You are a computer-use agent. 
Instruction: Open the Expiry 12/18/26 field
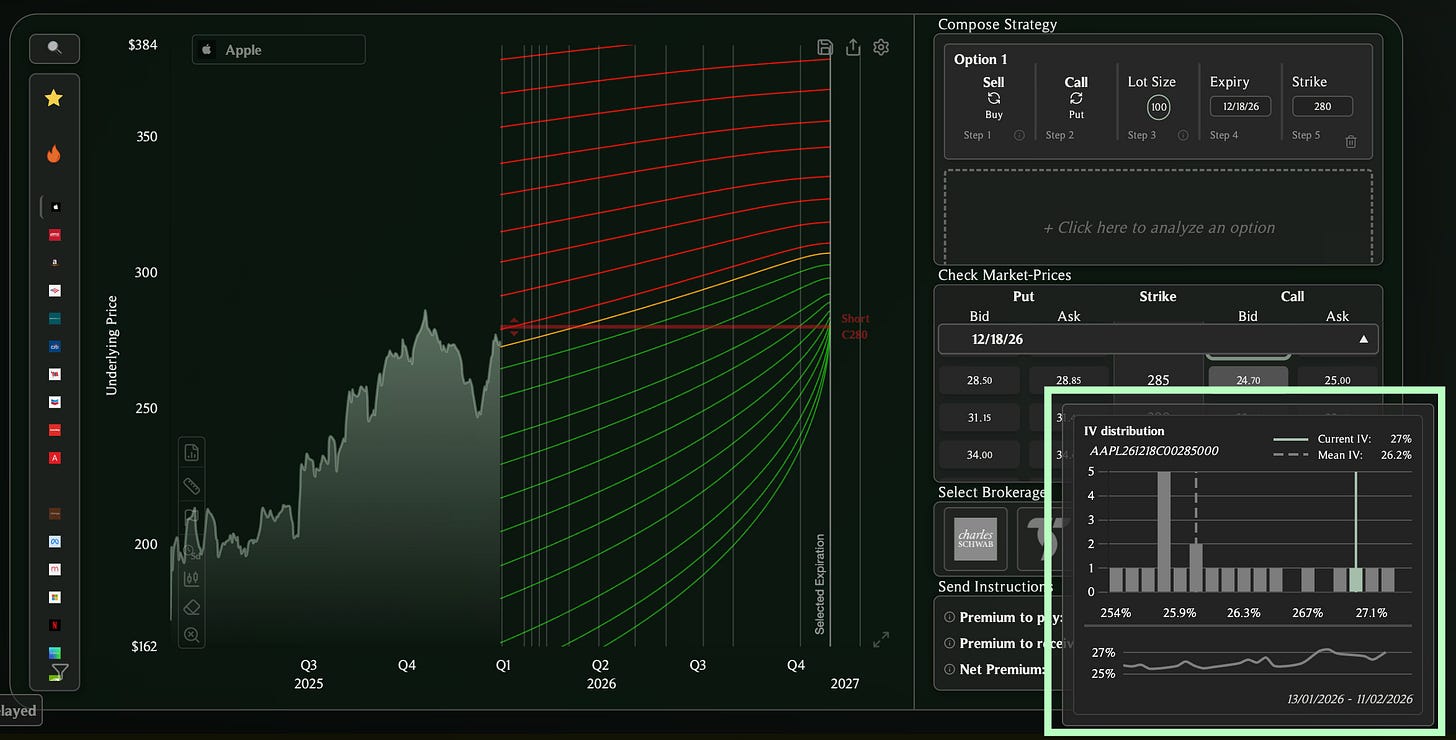point(1240,106)
